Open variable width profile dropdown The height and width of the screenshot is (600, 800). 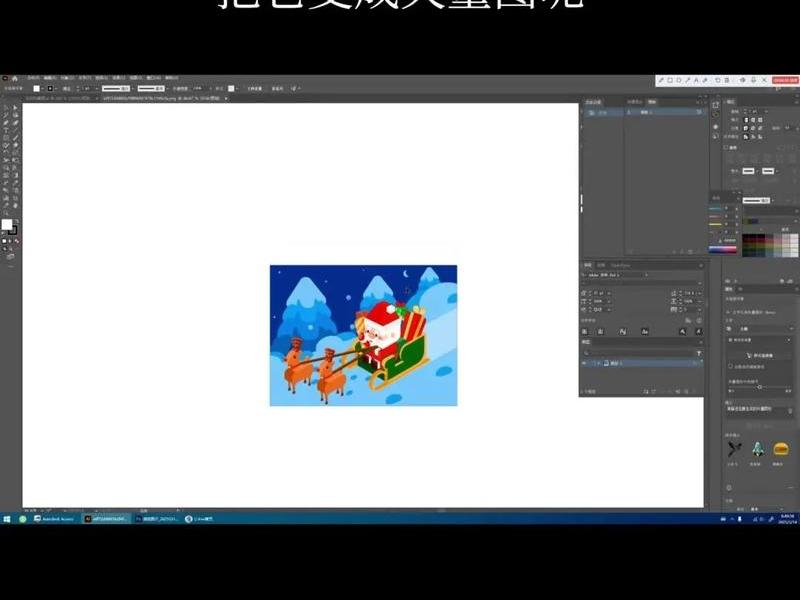[x=133, y=89]
